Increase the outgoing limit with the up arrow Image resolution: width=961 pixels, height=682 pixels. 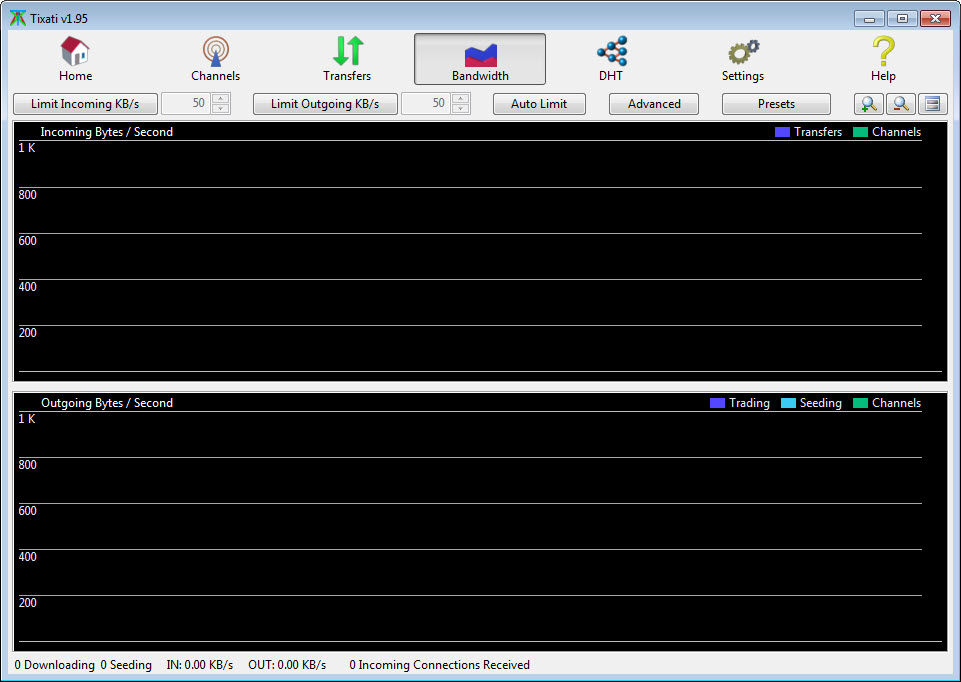461,99
